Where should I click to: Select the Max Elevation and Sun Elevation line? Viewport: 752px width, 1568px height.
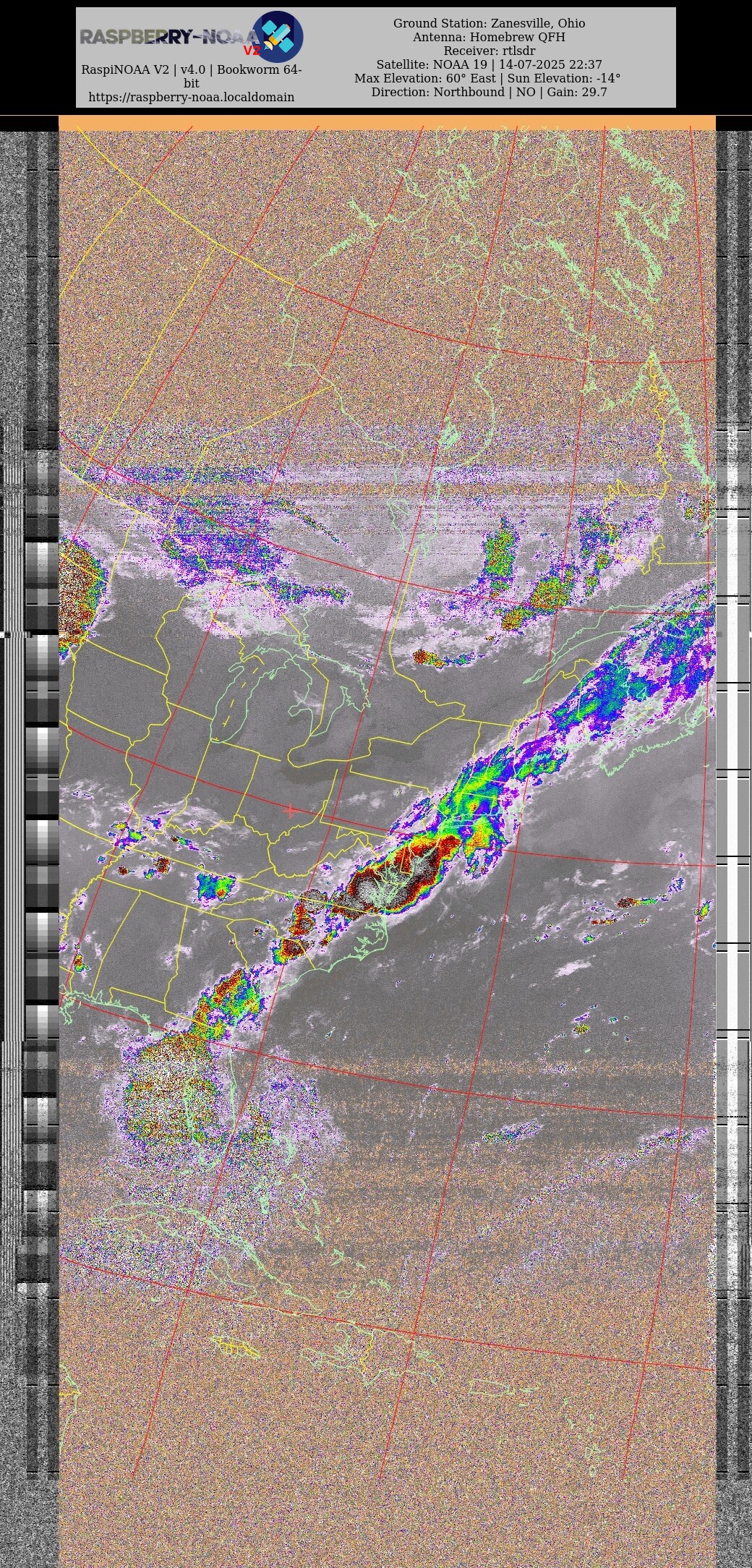tap(487, 78)
